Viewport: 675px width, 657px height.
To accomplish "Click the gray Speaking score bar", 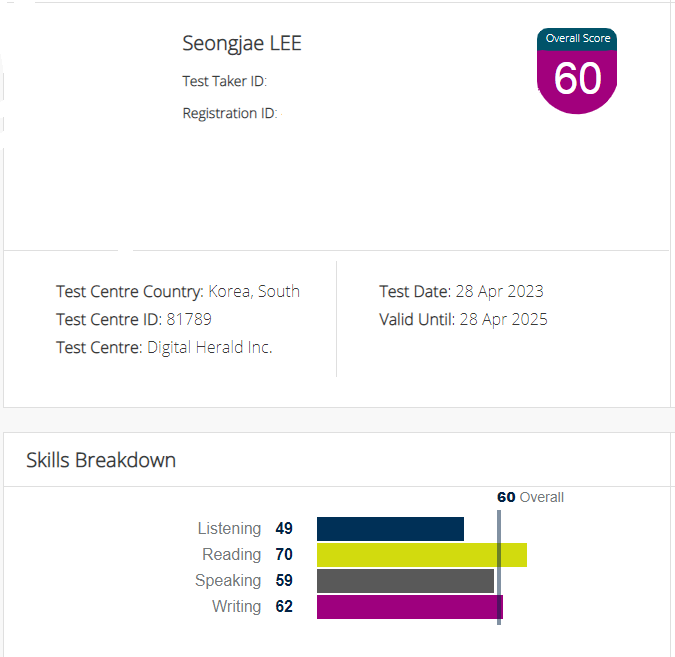I will click(406, 581).
